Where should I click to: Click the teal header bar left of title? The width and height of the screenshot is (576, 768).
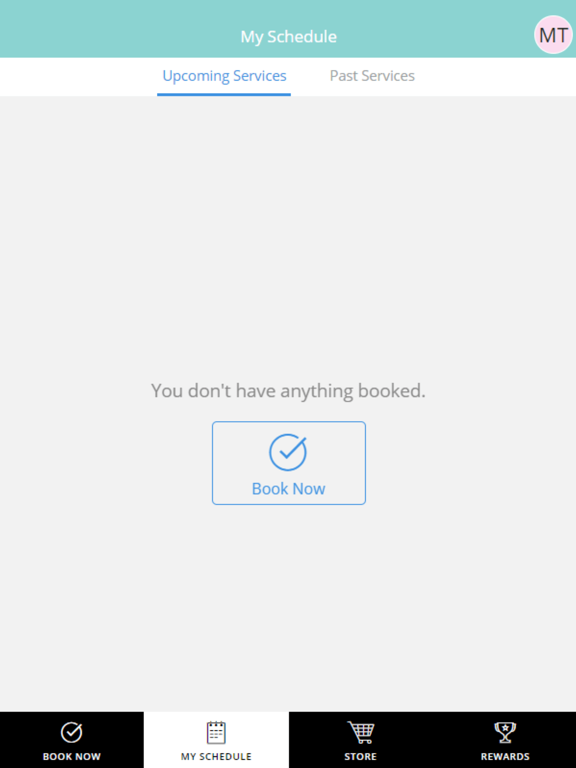coord(118,29)
